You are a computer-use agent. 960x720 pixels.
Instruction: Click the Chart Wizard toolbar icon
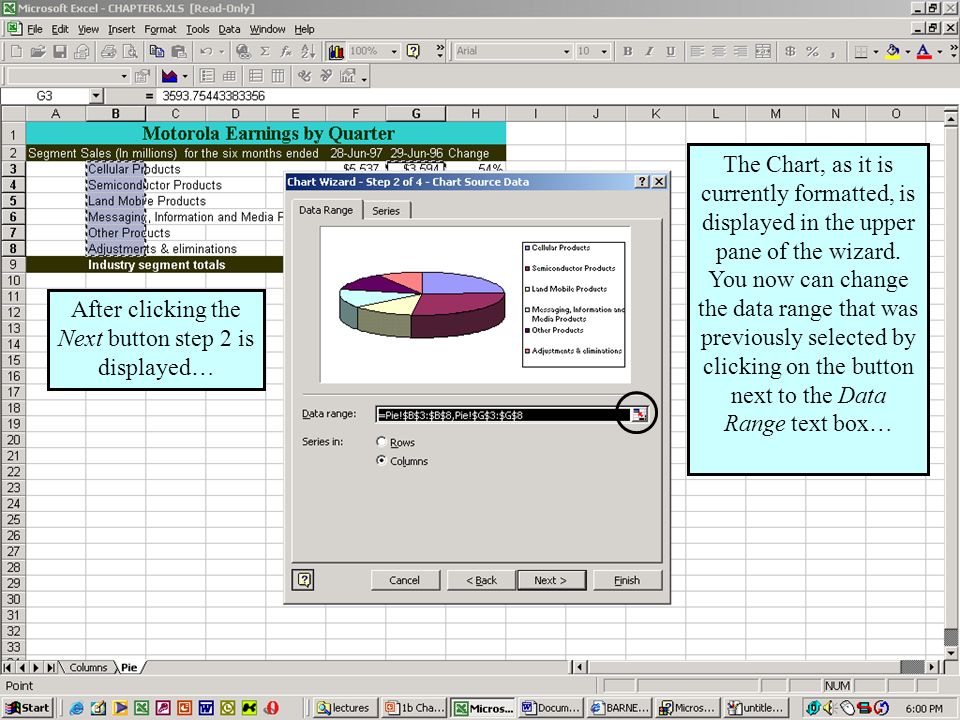pyautogui.click(x=336, y=51)
